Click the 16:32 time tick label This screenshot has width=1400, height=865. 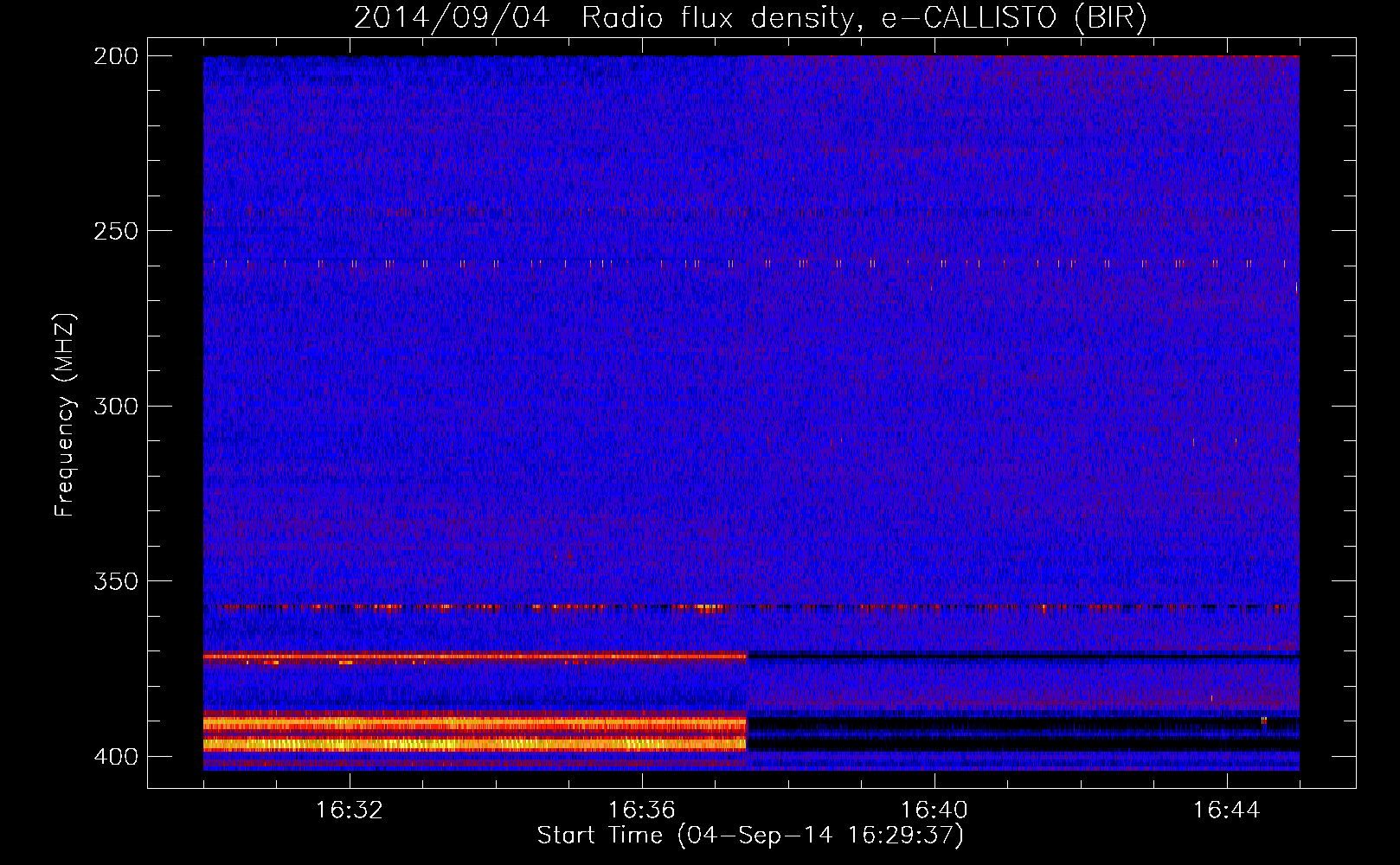pos(350,811)
